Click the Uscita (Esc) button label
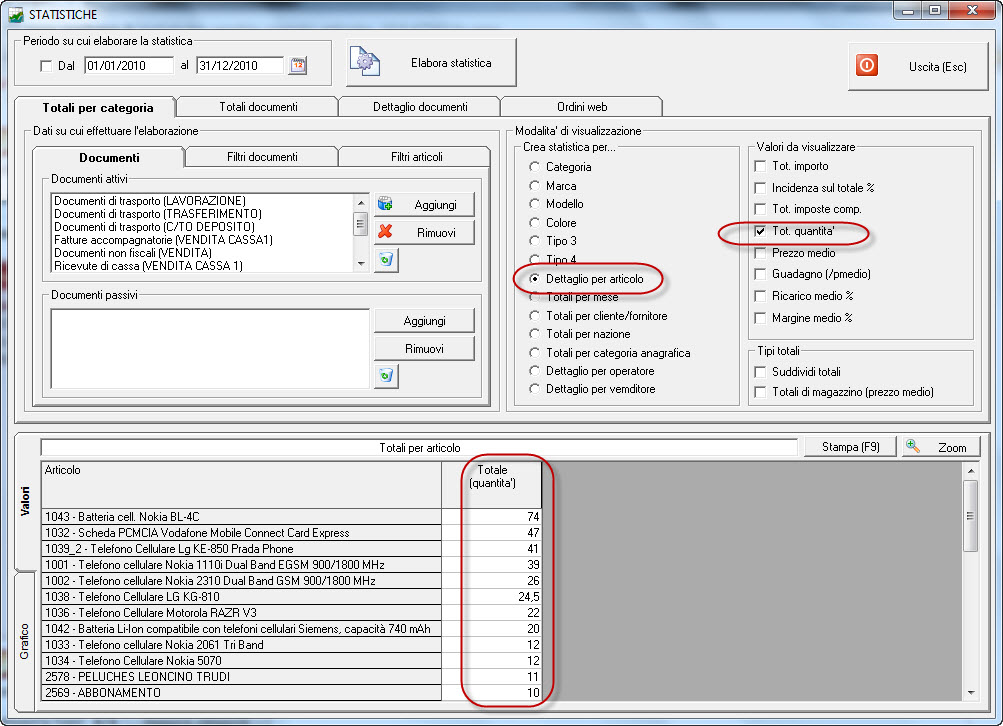 [937, 67]
